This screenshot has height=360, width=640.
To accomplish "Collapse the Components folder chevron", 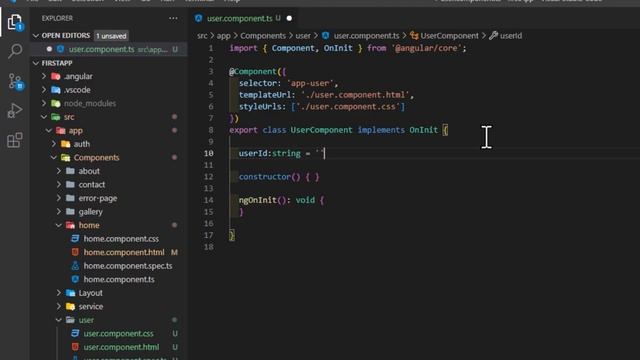I will [x=54, y=158].
